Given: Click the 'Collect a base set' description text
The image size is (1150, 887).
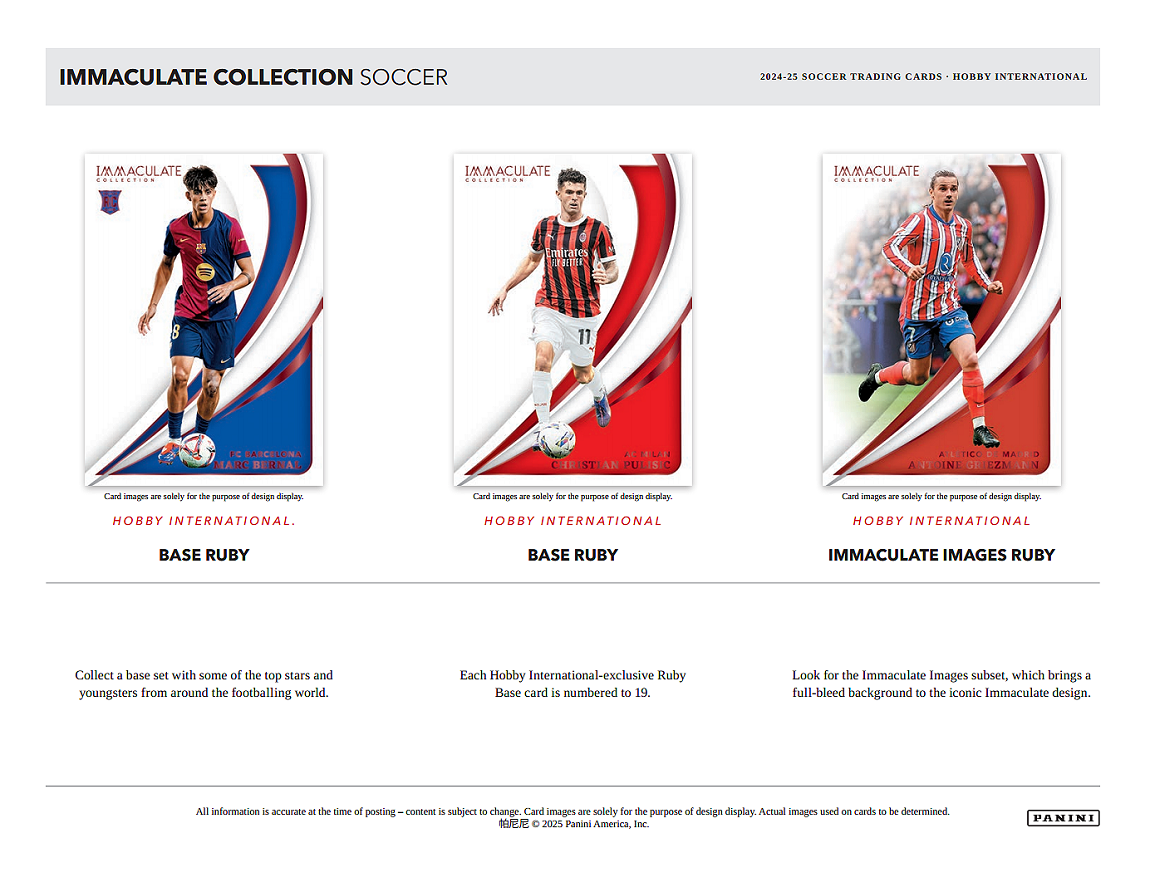Looking at the screenshot, I should point(204,684).
